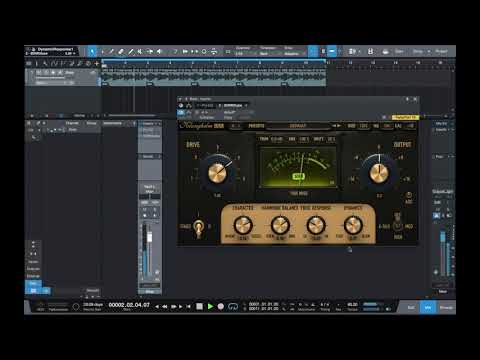Click the VU meter display
The image size is (480, 360).
[x=298, y=167]
